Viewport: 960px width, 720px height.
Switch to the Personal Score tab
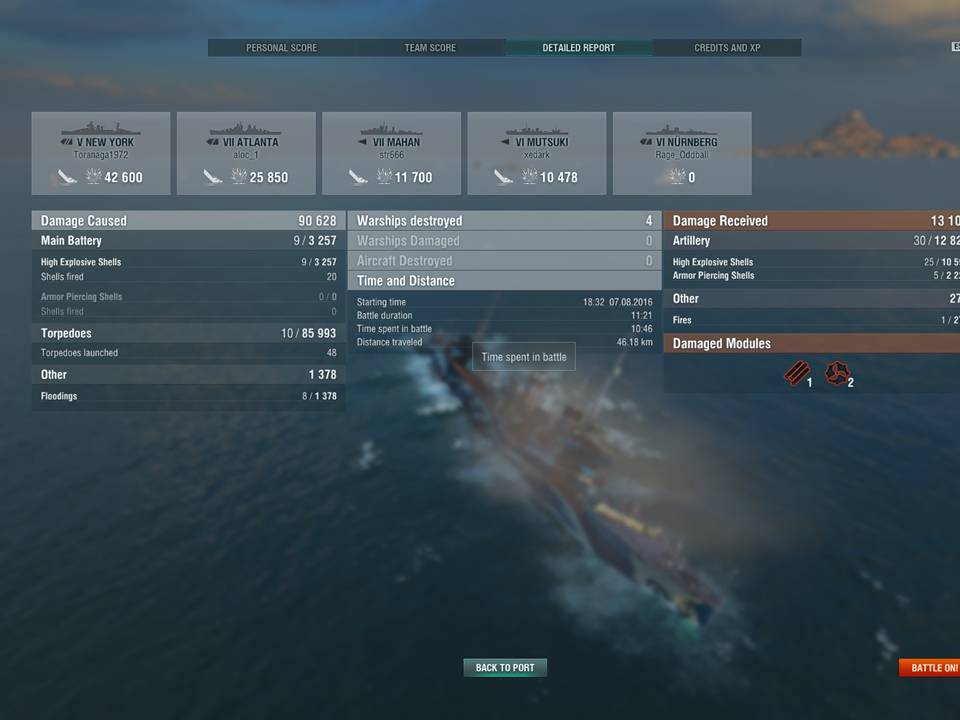point(282,48)
